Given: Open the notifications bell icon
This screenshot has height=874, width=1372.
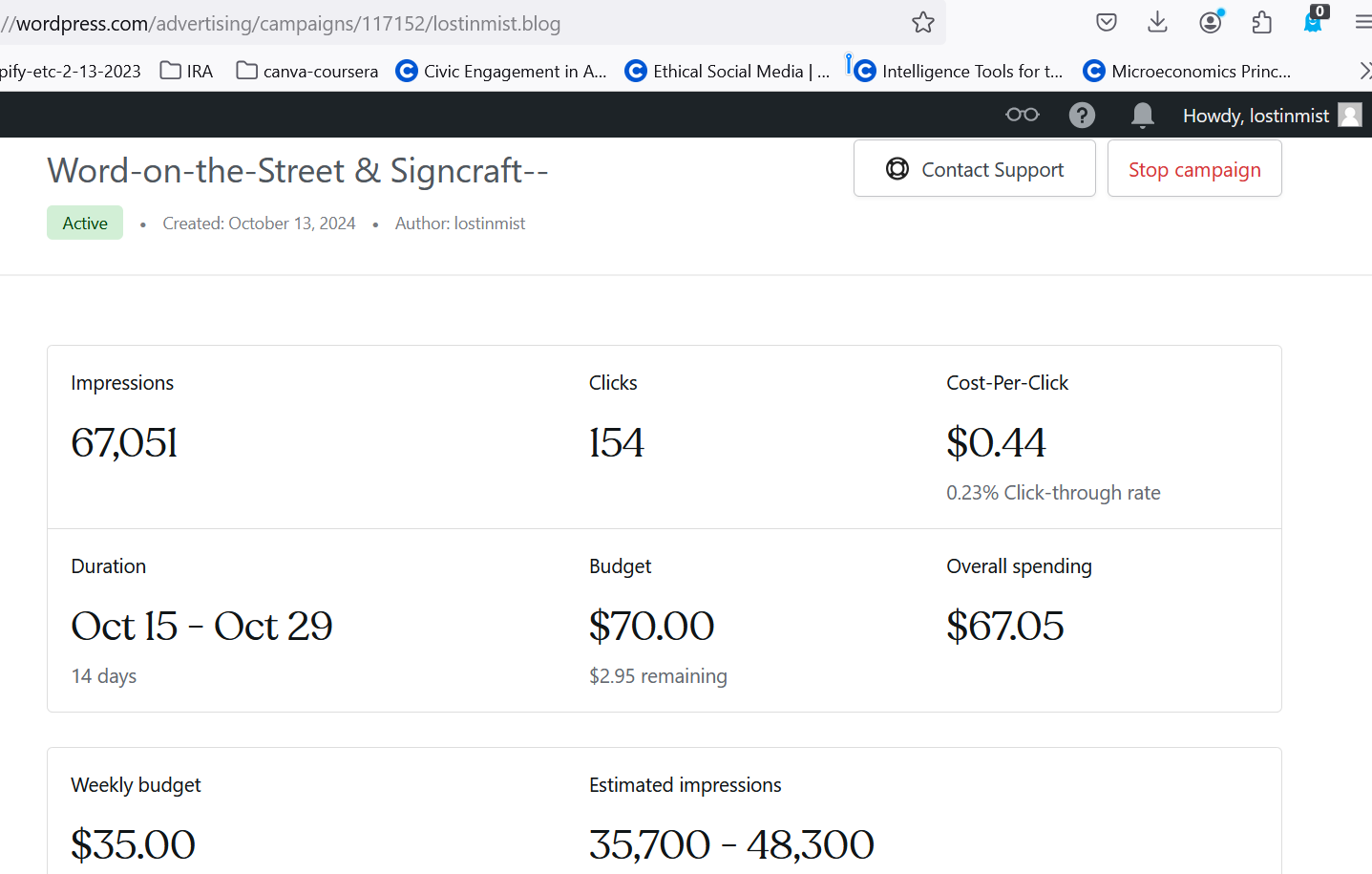Looking at the screenshot, I should click(x=1142, y=116).
